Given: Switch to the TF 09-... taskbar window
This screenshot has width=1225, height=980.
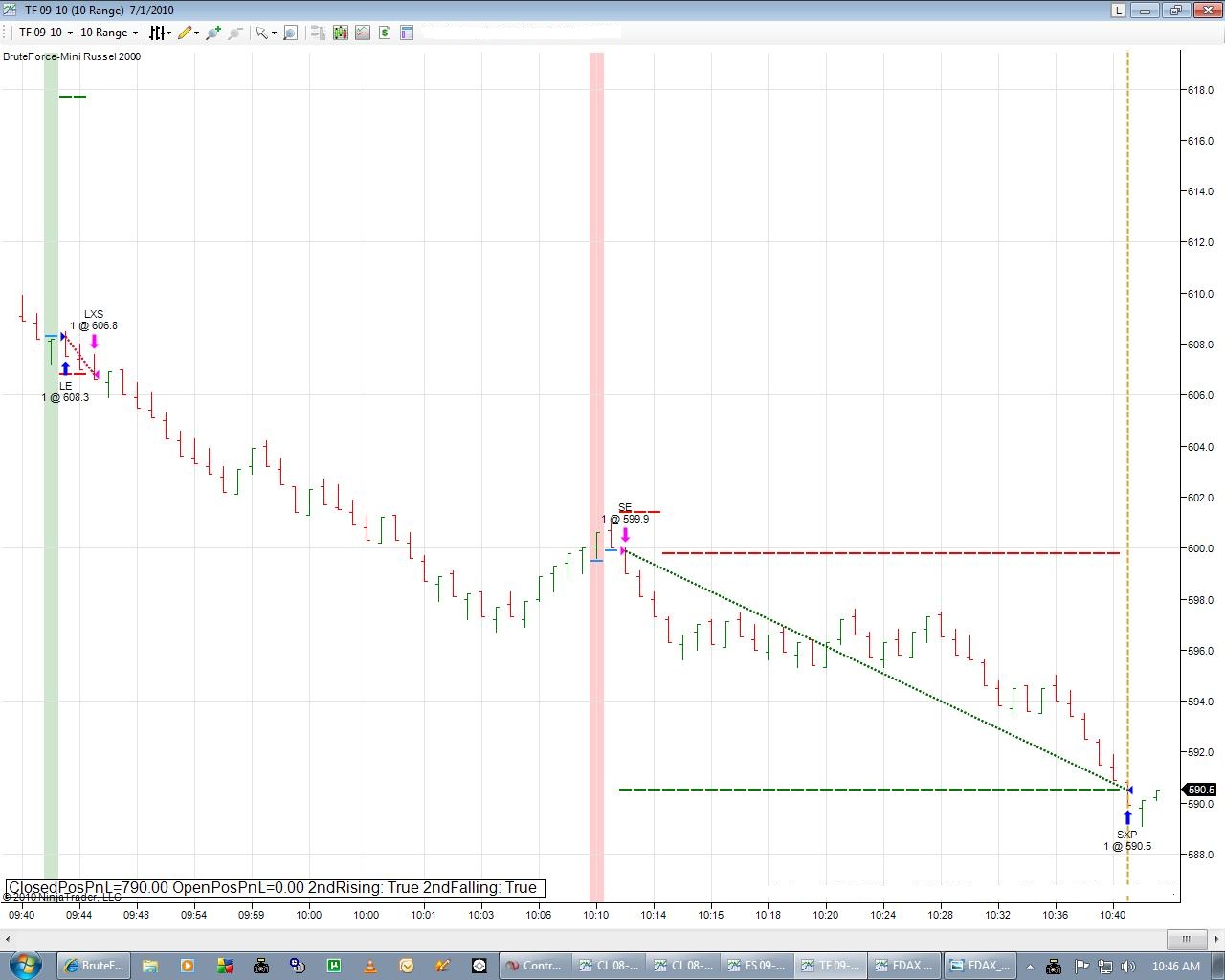Looking at the screenshot, I should point(831,965).
